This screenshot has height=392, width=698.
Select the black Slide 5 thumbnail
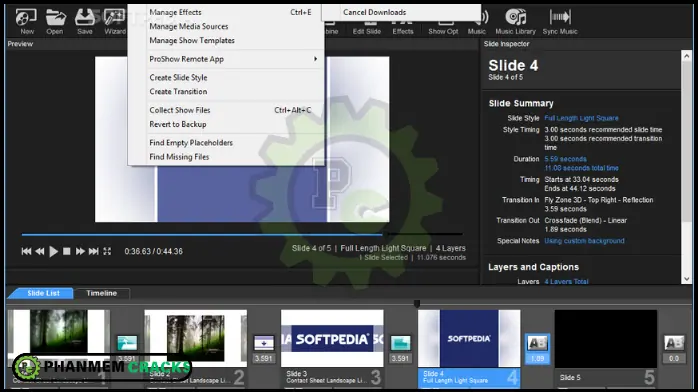pyautogui.click(x=606, y=338)
